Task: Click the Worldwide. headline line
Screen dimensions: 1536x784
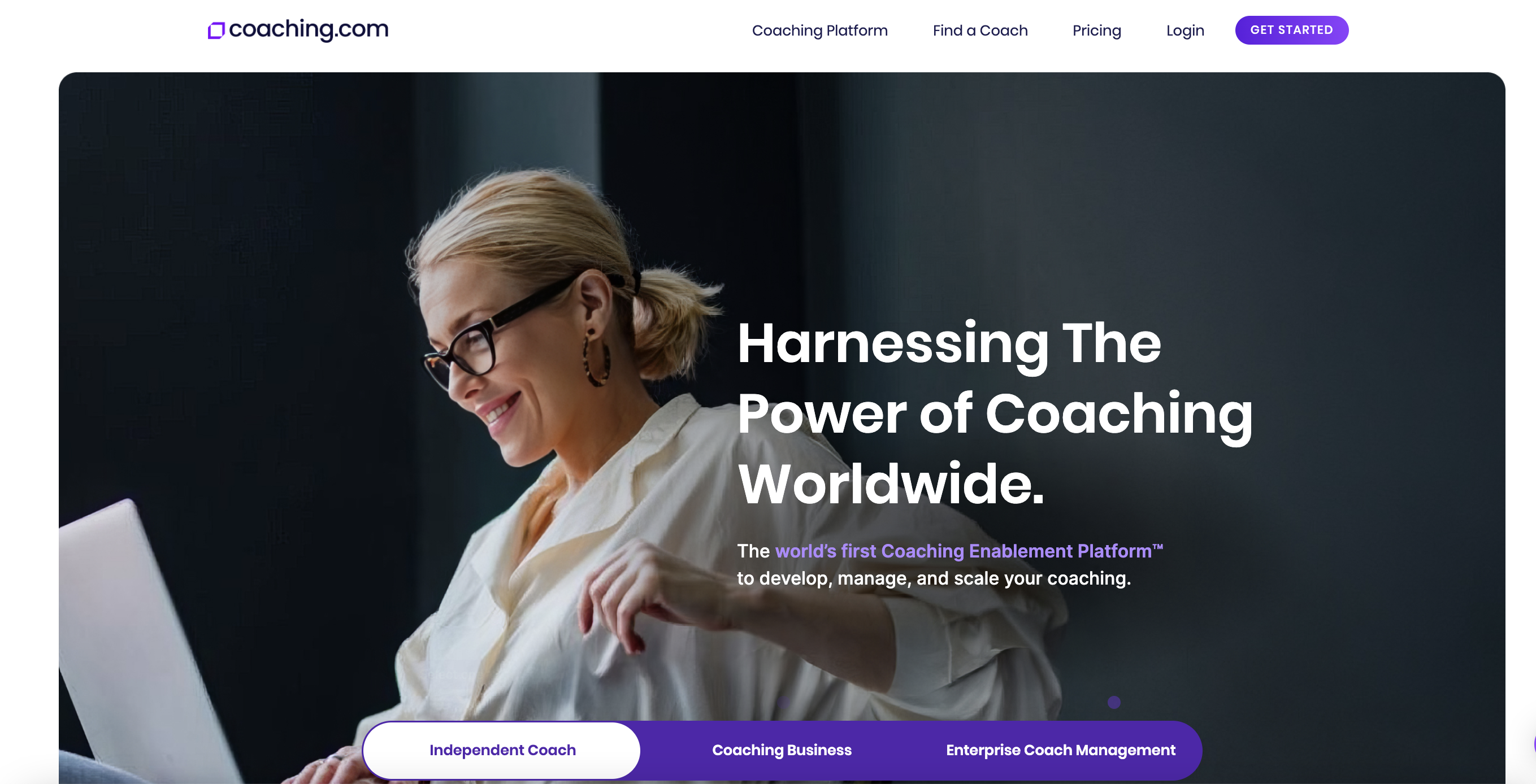Action: point(891,484)
